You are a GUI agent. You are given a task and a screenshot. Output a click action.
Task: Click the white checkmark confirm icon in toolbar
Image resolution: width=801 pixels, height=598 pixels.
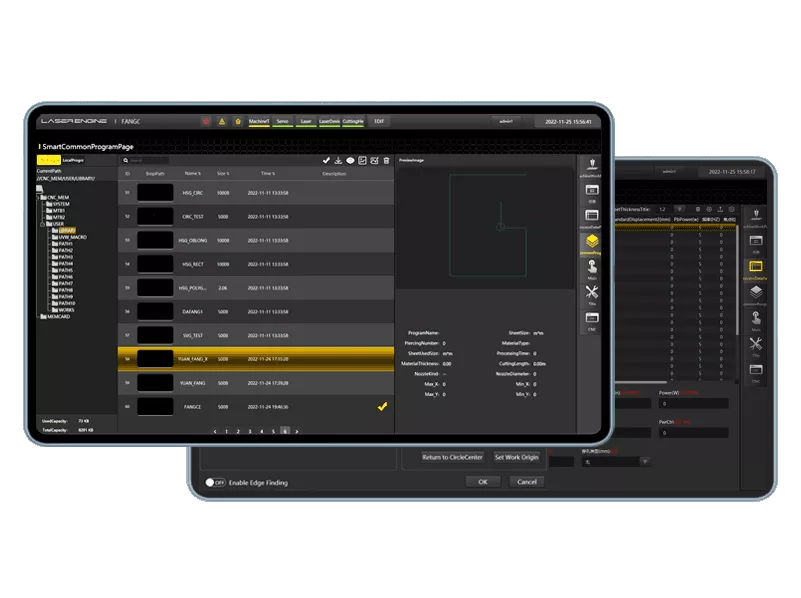tap(326, 160)
